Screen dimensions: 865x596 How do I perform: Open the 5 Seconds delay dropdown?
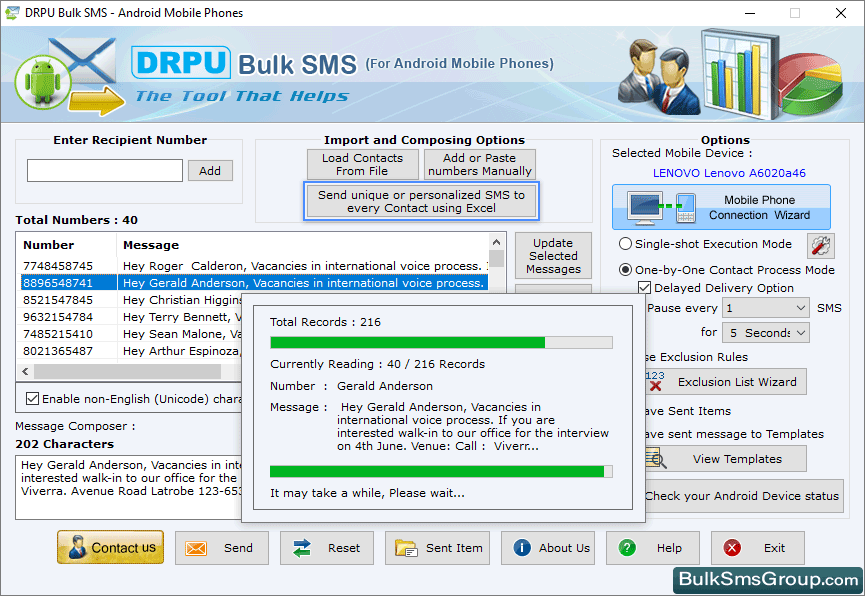(766, 333)
